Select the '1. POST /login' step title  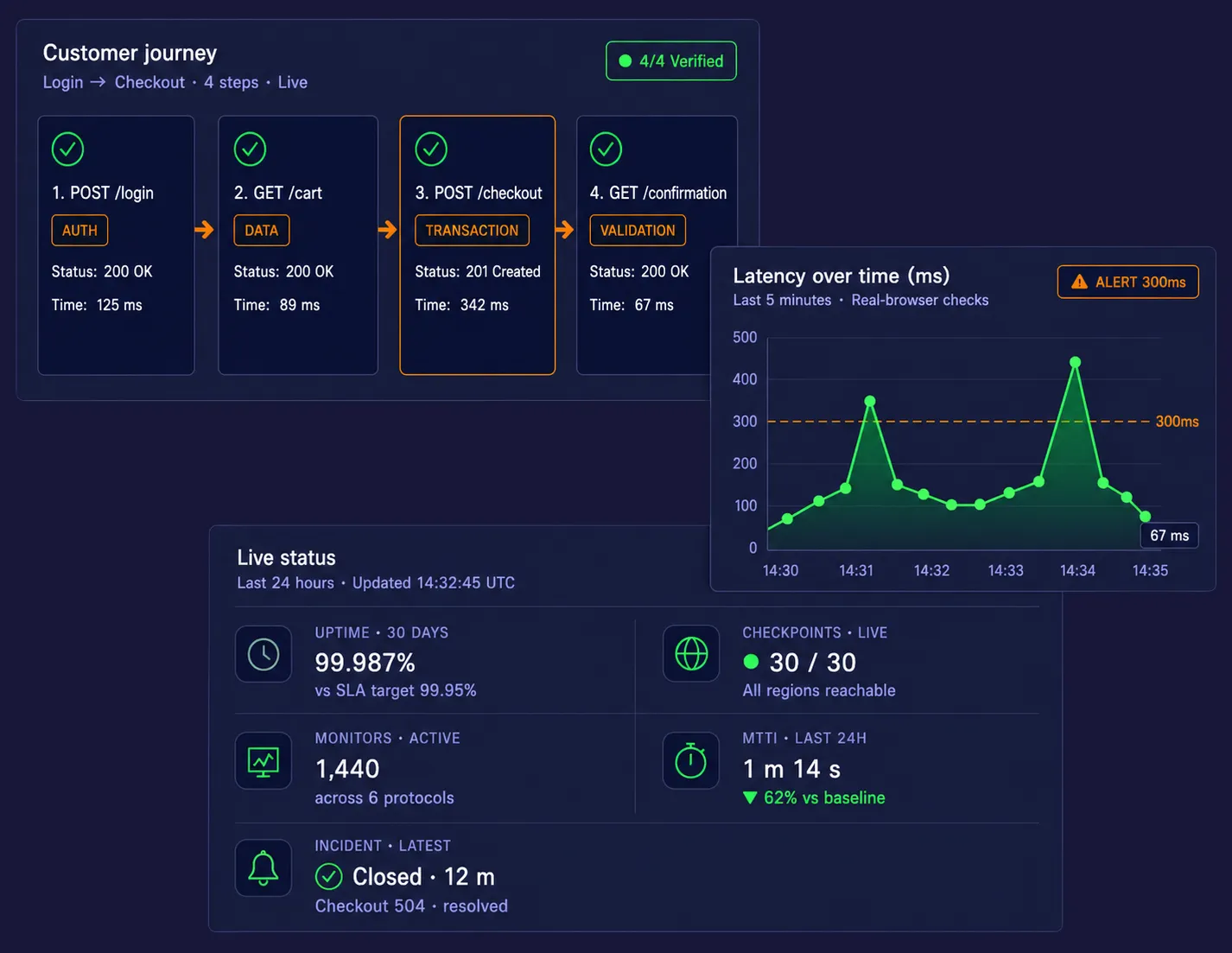coord(103,193)
